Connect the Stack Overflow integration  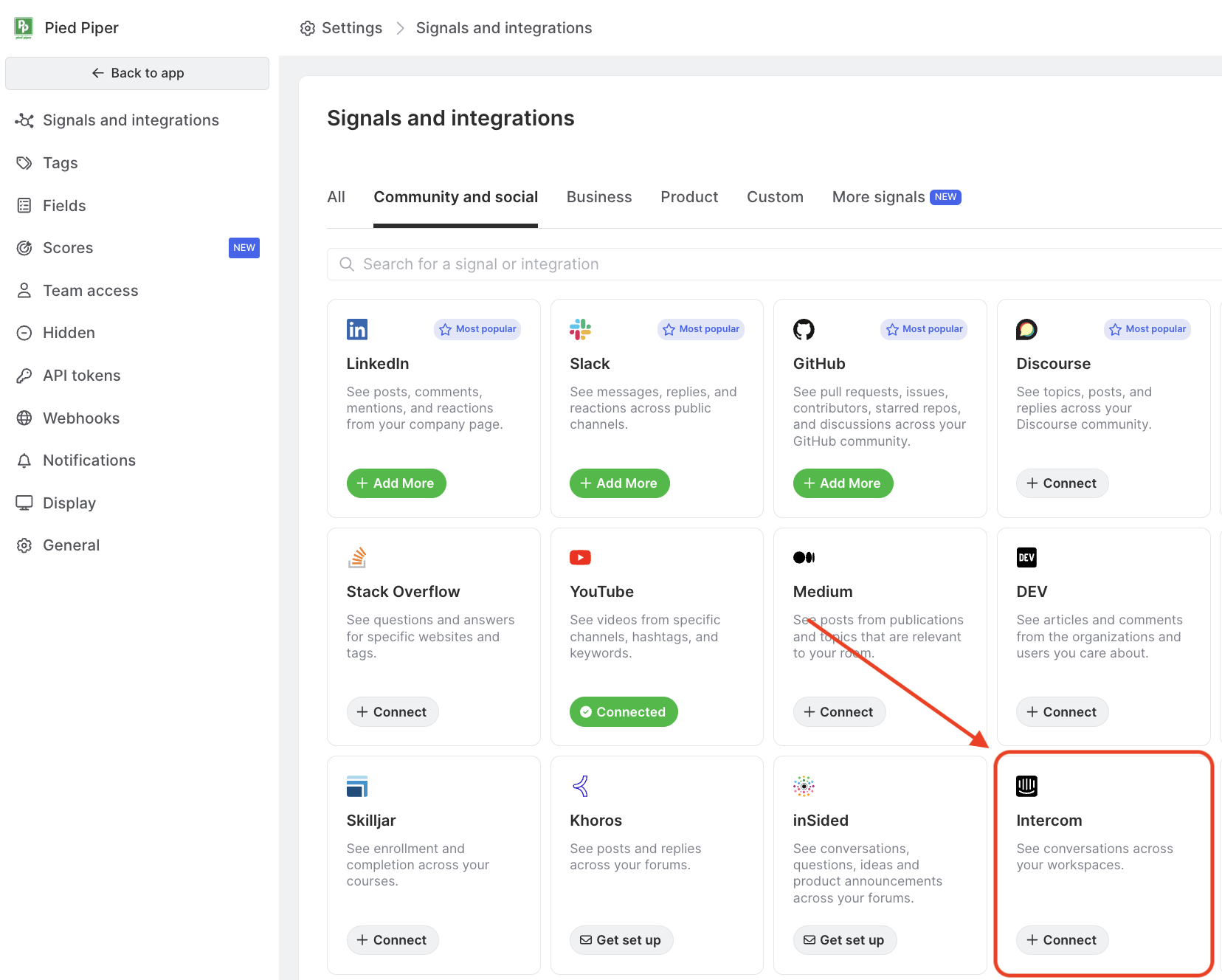tap(393, 712)
